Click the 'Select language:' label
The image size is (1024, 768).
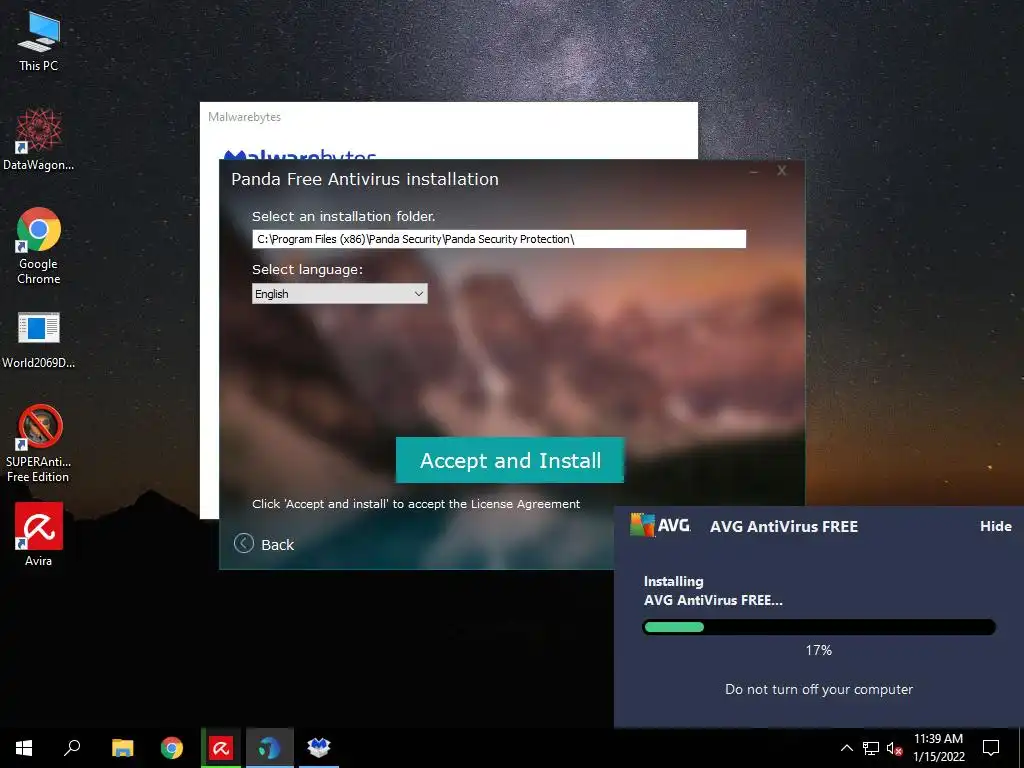pos(308,270)
